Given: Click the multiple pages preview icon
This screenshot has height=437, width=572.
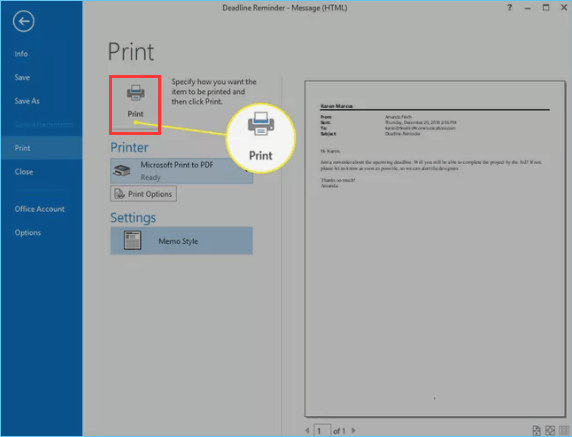Looking at the screenshot, I should pyautogui.click(x=564, y=431).
